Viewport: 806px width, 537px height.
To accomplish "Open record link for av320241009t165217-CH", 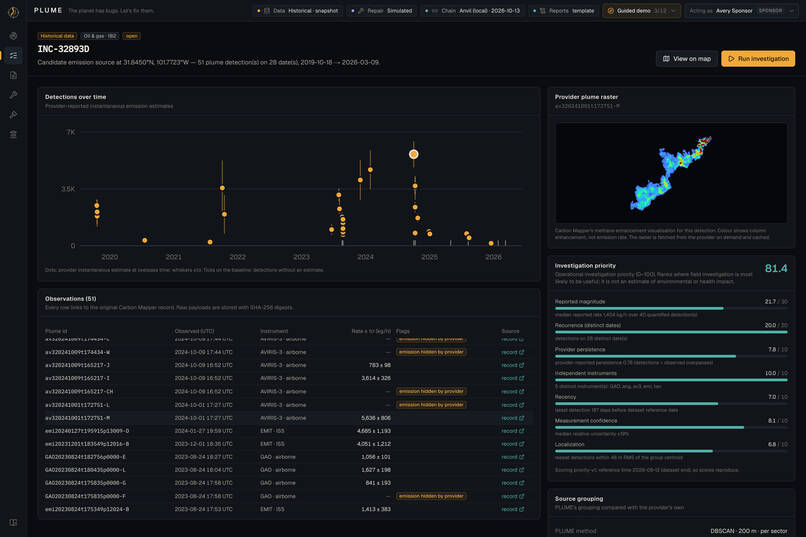I will 512,392.
